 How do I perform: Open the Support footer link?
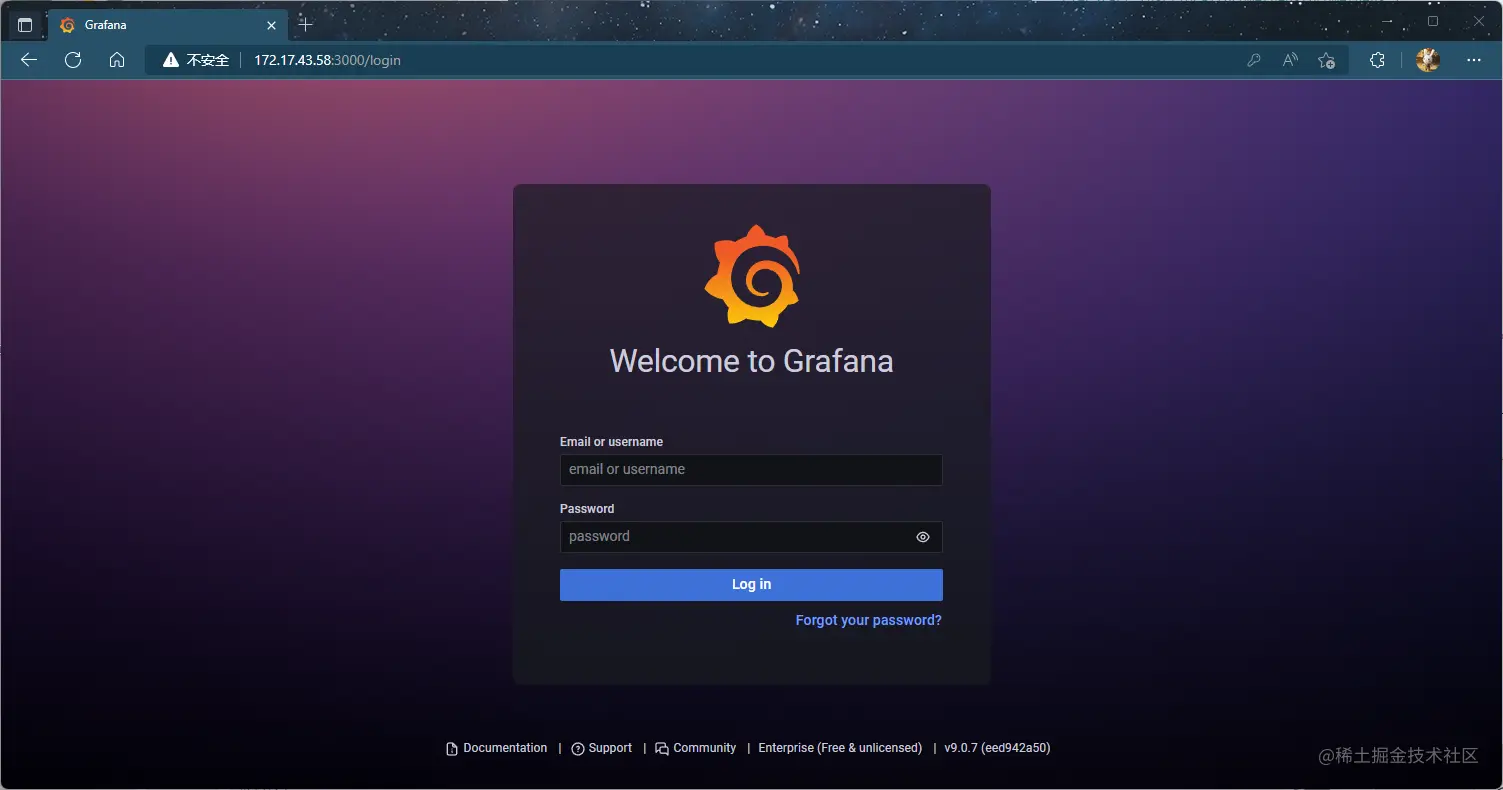click(x=602, y=748)
